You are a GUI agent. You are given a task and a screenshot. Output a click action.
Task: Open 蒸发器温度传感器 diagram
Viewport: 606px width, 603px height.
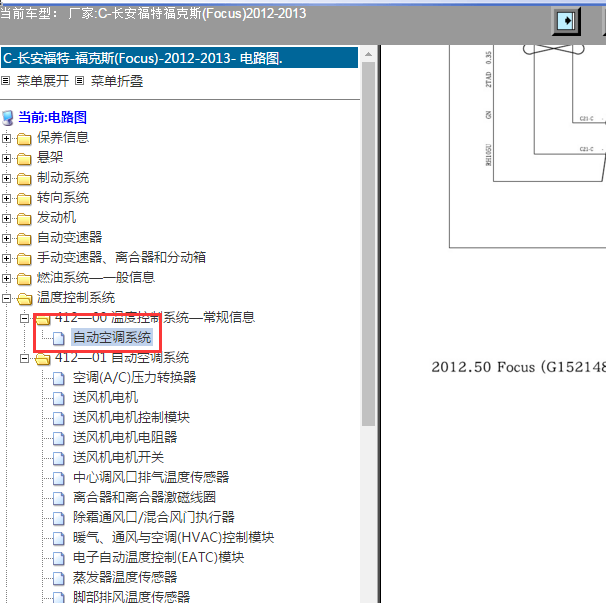(x=125, y=577)
